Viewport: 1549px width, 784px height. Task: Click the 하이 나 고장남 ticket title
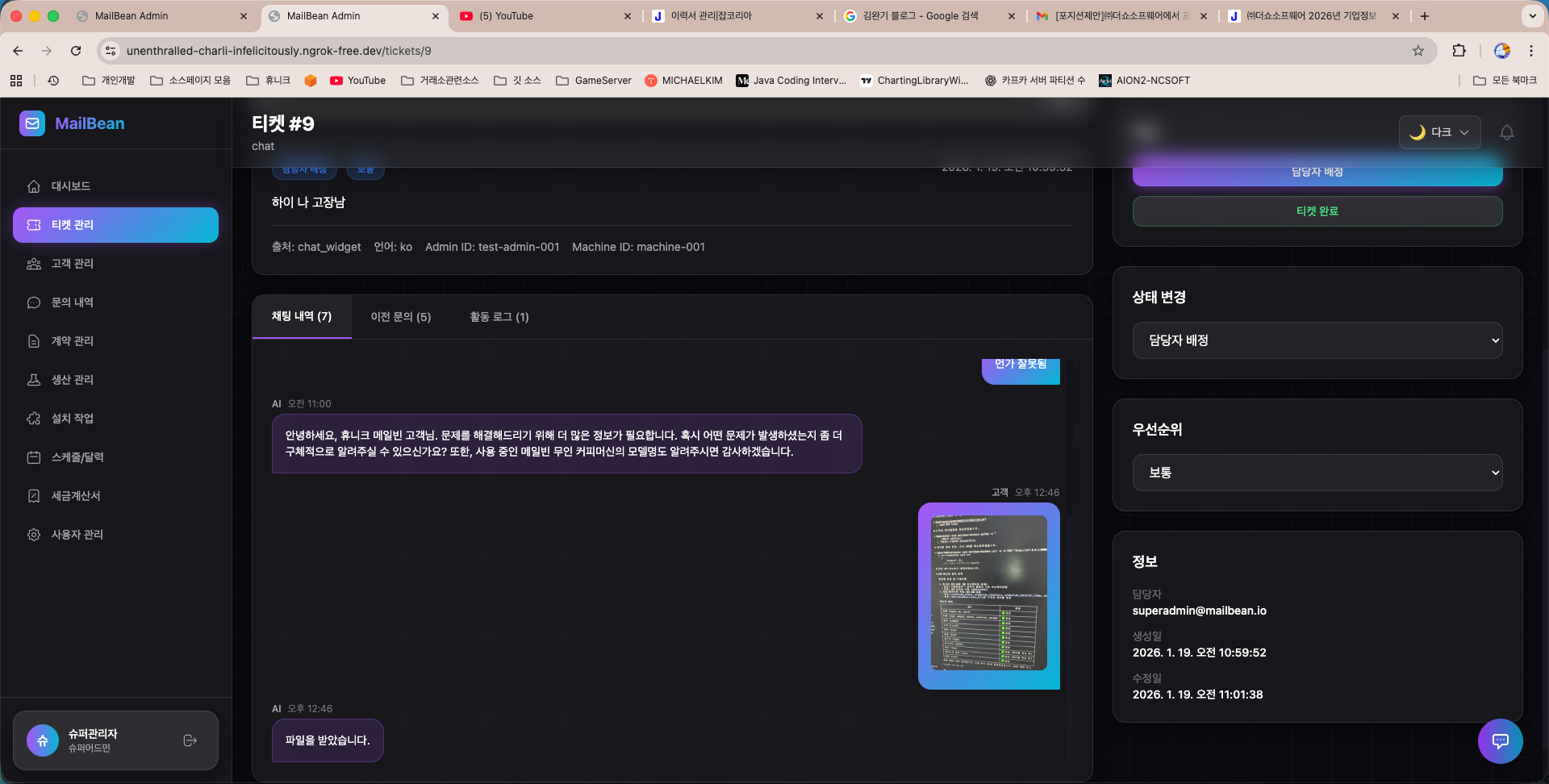click(x=308, y=202)
